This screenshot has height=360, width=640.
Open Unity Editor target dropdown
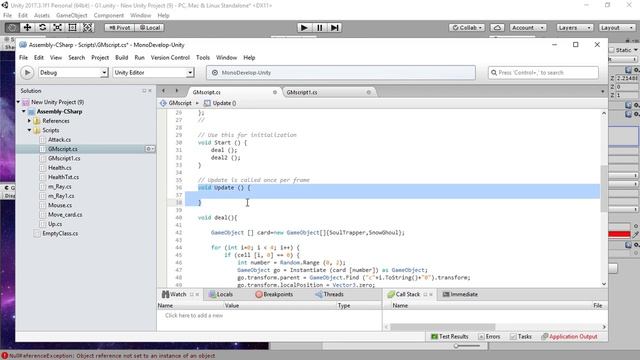pyautogui.click(x=153, y=73)
